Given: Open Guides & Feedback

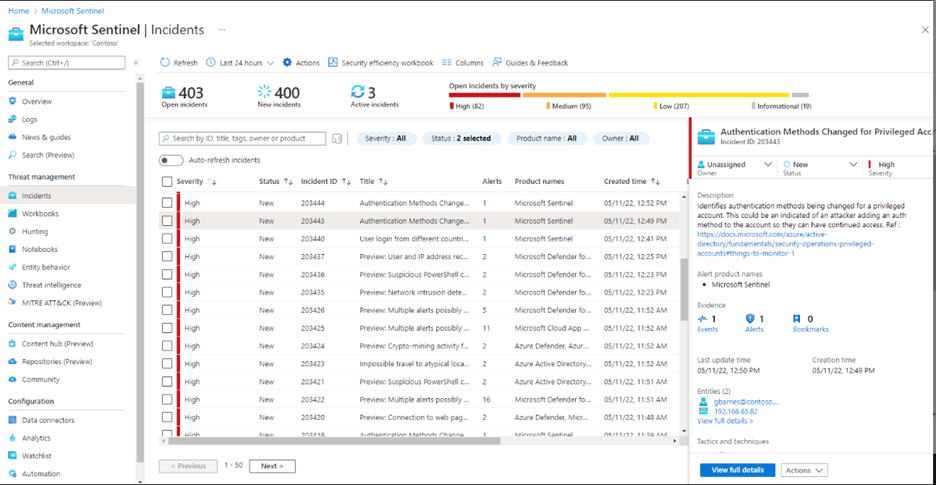Looking at the screenshot, I should coord(530,63).
